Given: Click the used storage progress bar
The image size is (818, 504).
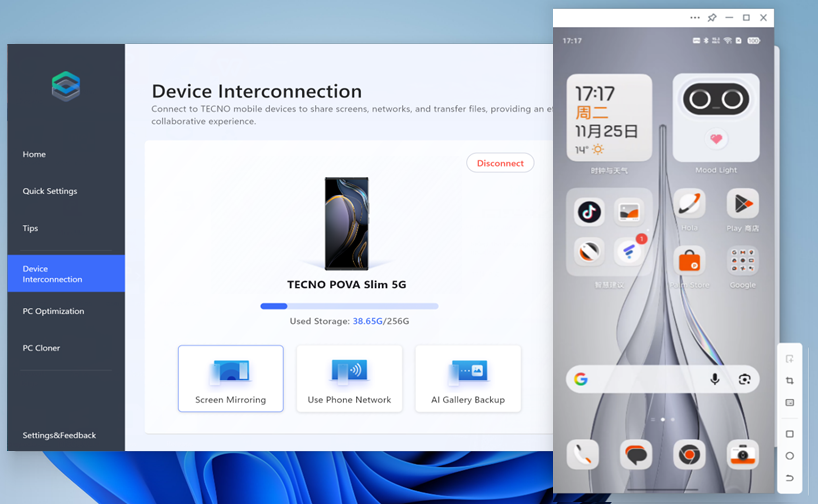Looking at the screenshot, I should 349,306.
